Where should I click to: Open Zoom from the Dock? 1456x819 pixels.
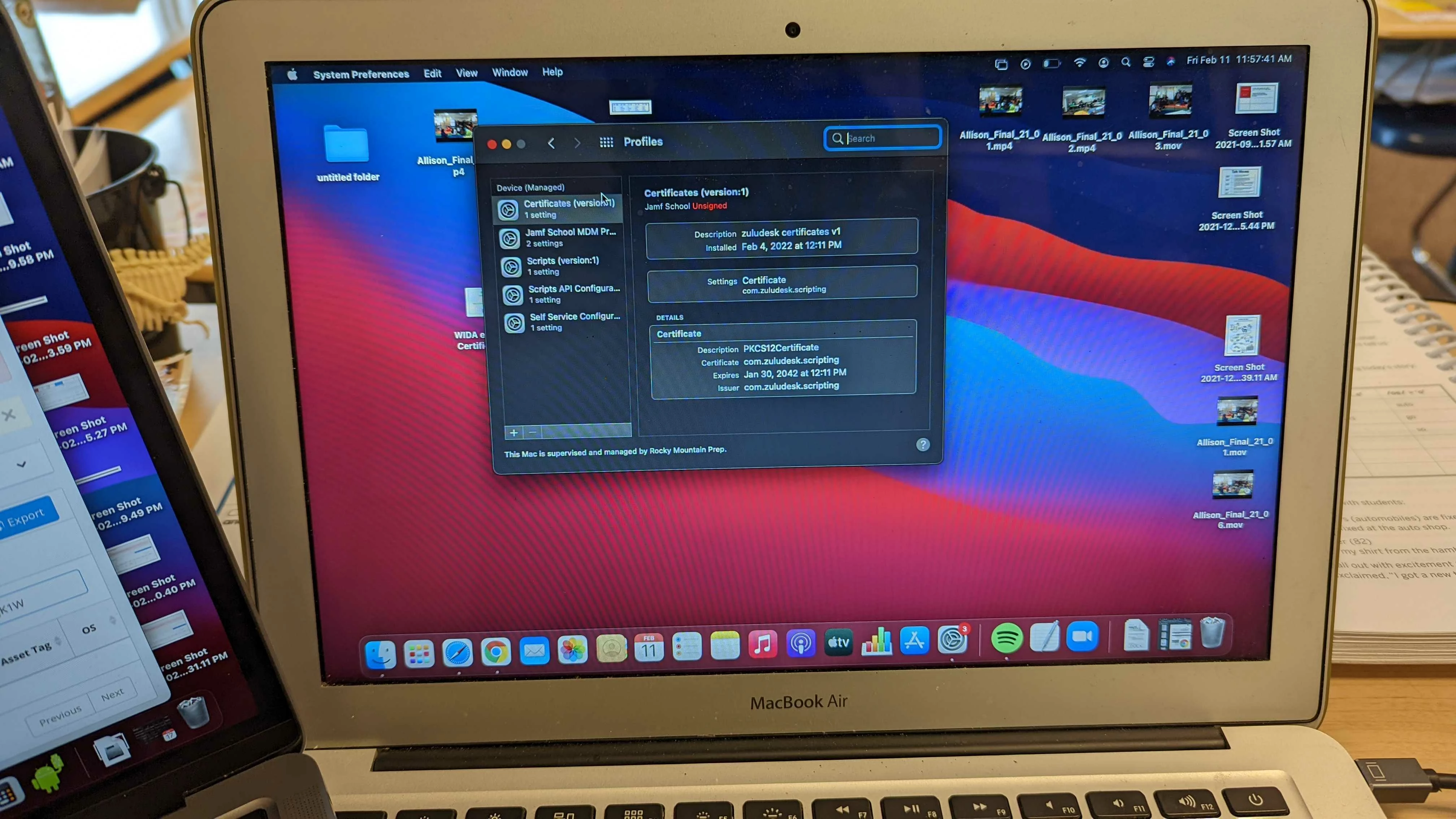tap(1082, 637)
